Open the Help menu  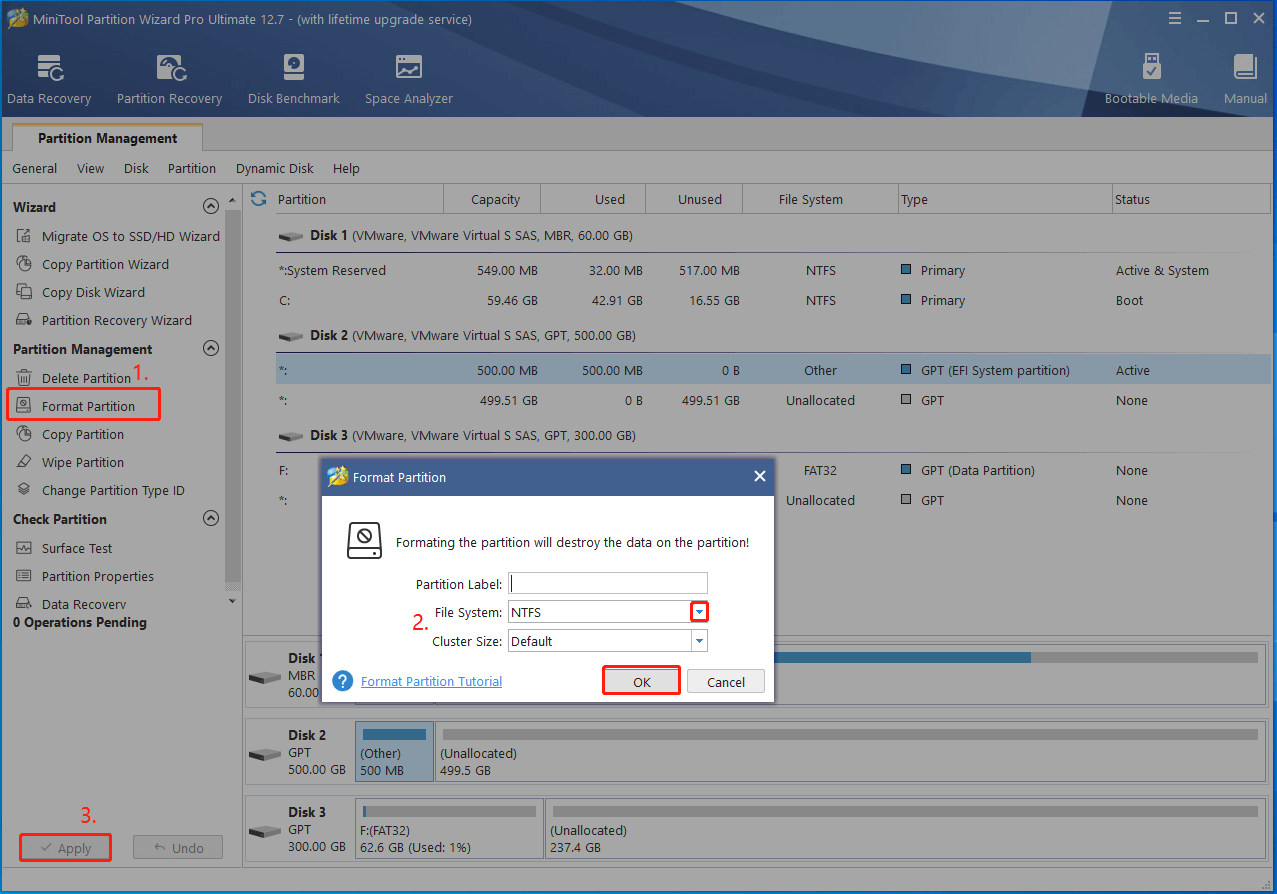(x=346, y=168)
